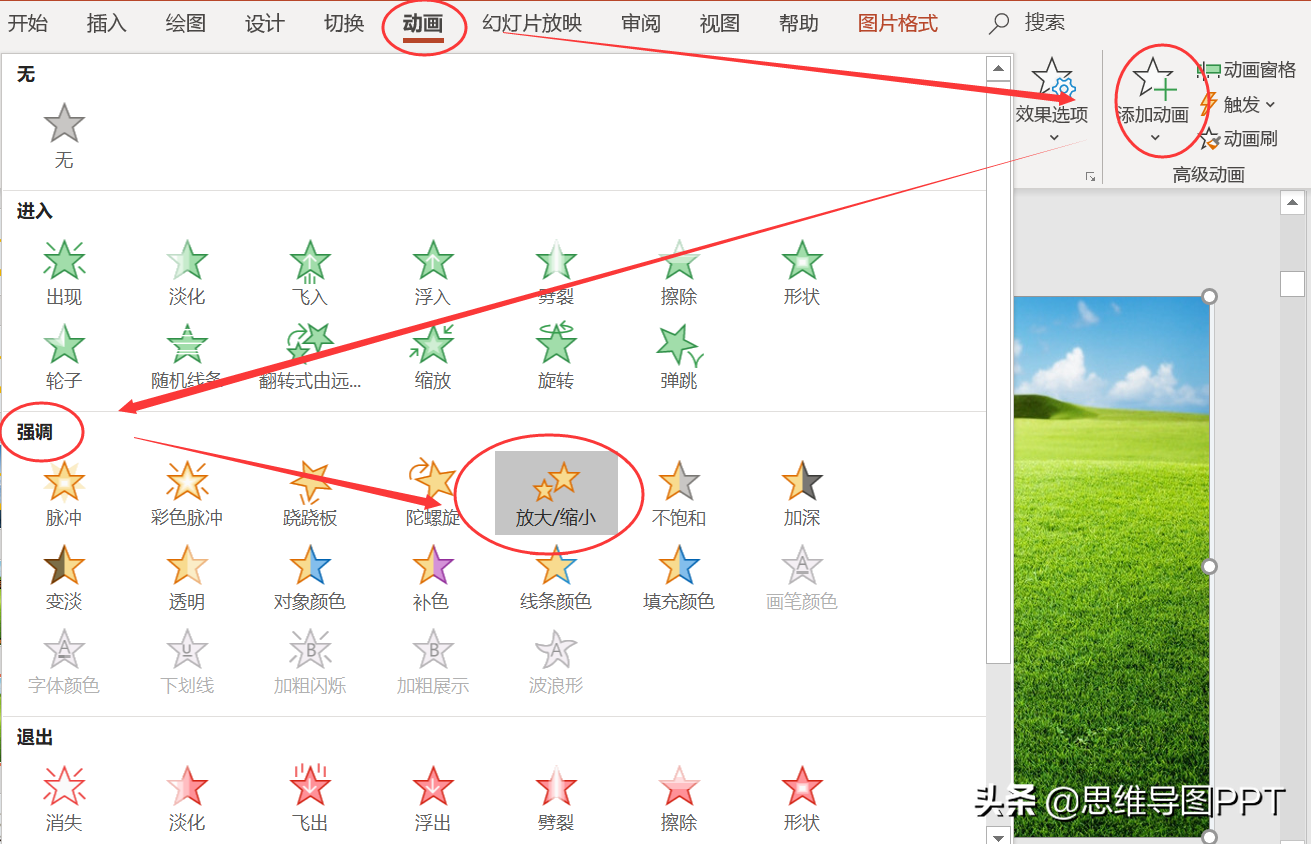Apply the 飞入 entrance animation

[x=310, y=272]
